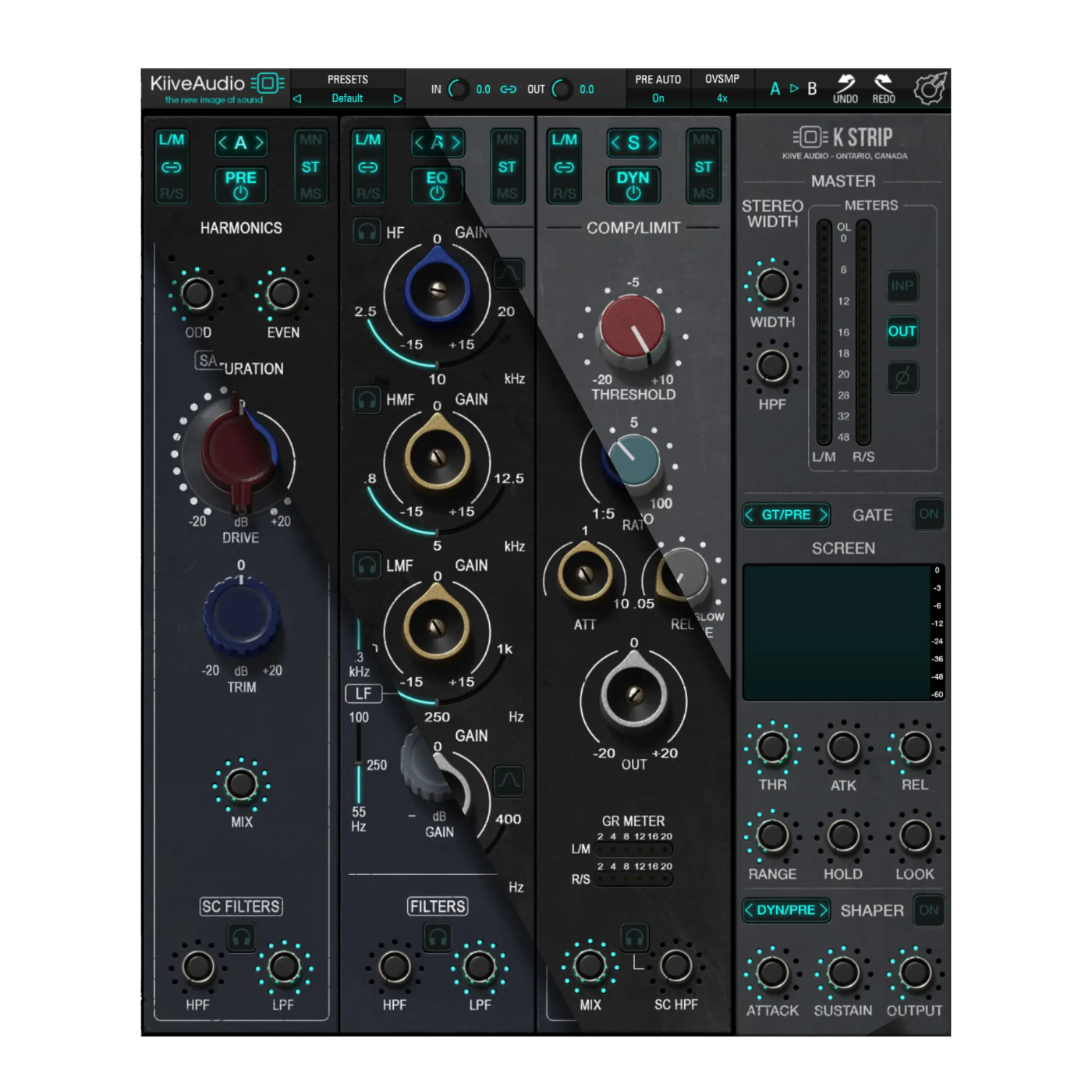1092x1092 pixels.
Task: Switch DYN module type right arrow
Action: [652, 143]
